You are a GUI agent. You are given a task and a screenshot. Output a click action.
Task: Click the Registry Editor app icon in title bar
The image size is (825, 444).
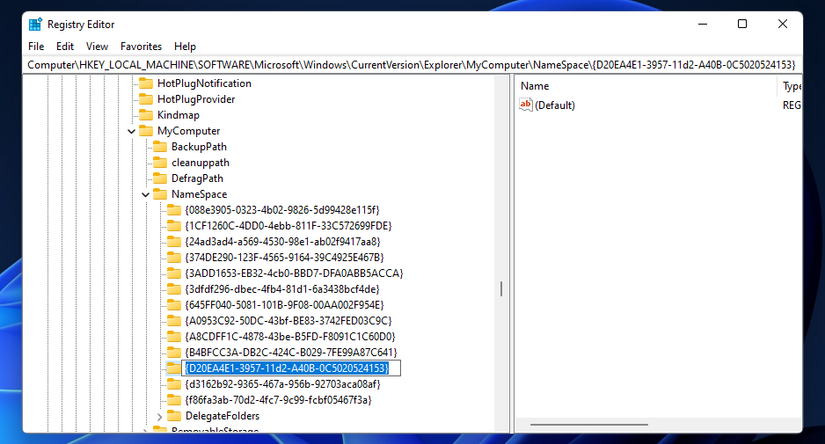pos(35,24)
